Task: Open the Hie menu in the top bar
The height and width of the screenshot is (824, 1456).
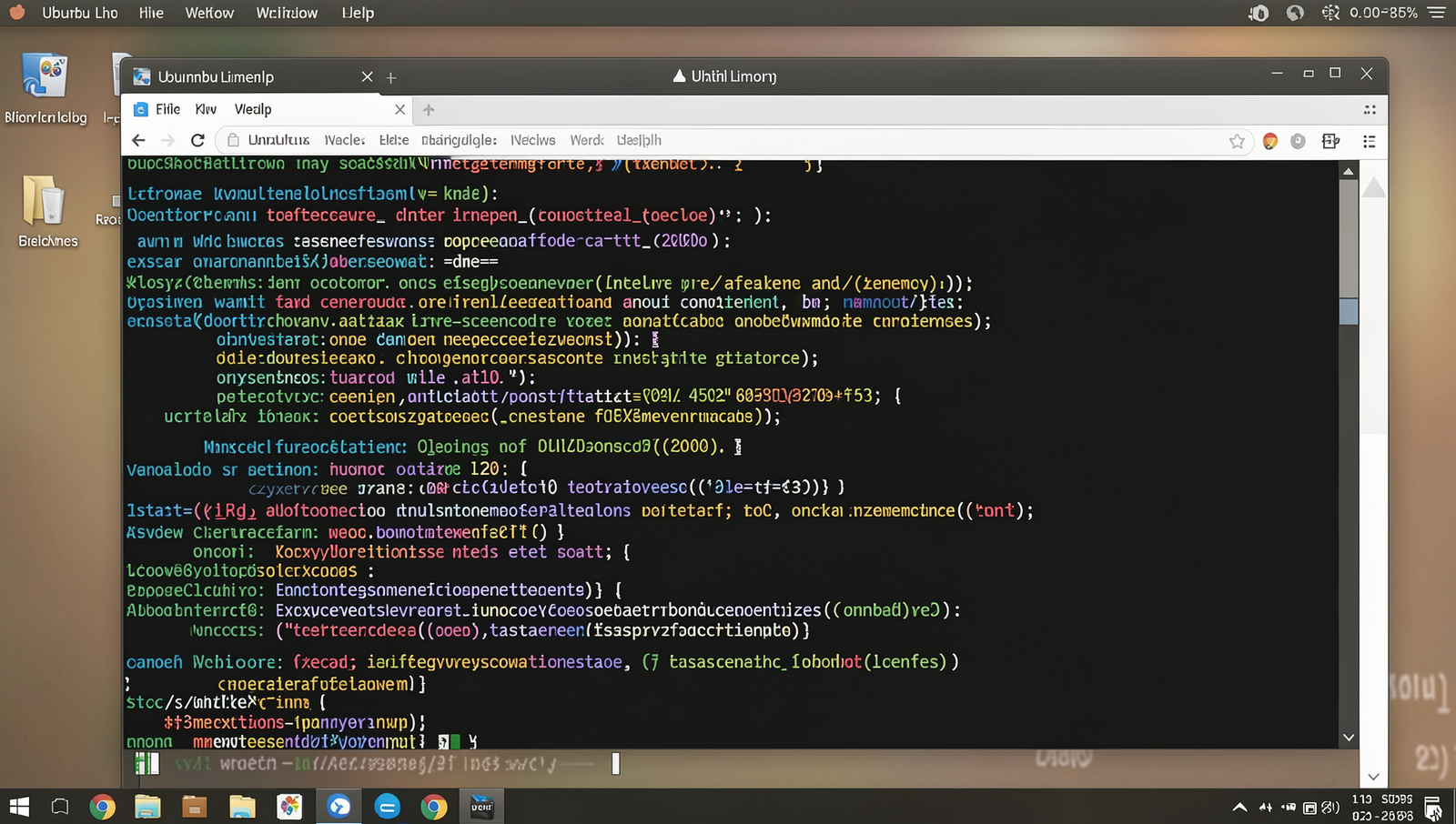Action: [x=151, y=13]
